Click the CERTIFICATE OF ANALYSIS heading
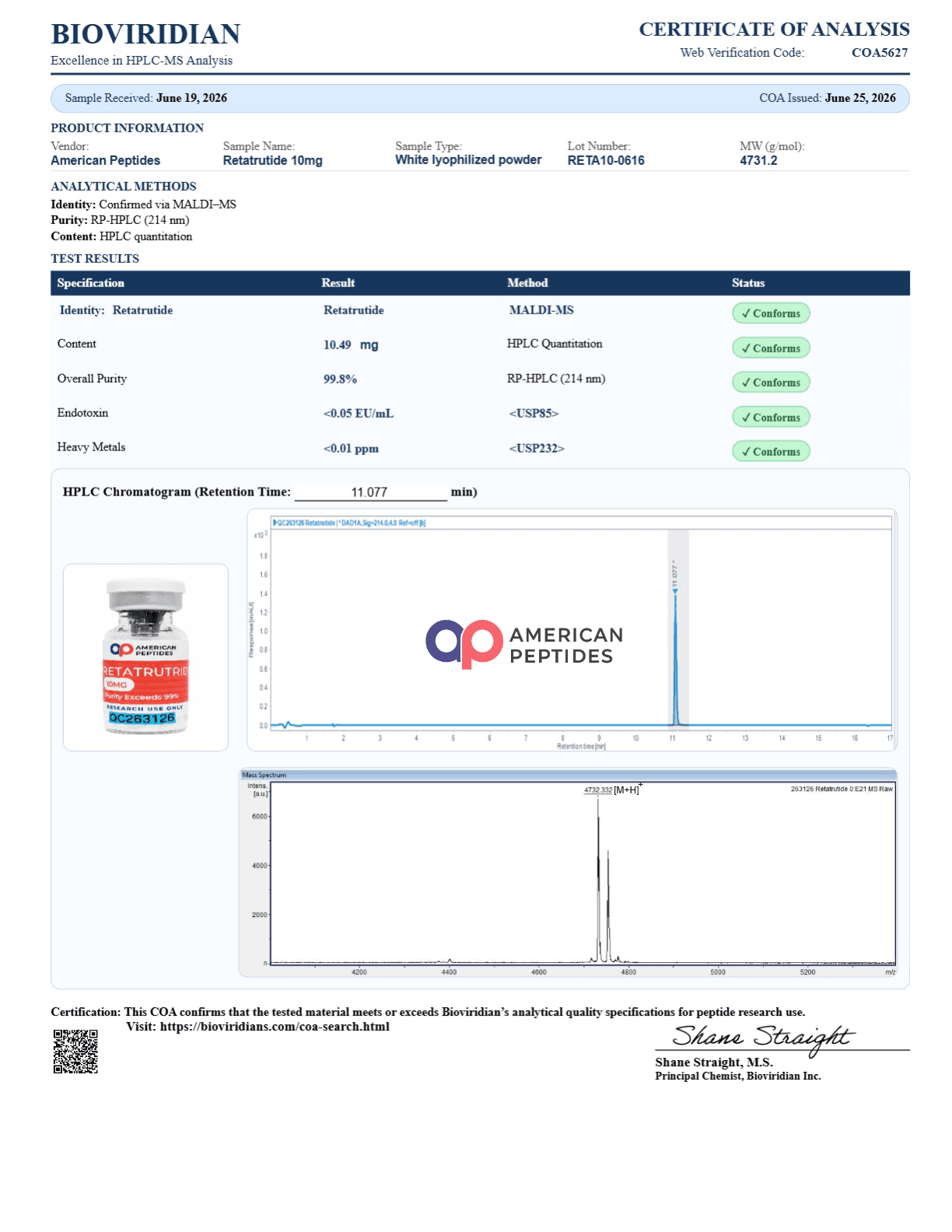952x1232 pixels. [774, 30]
